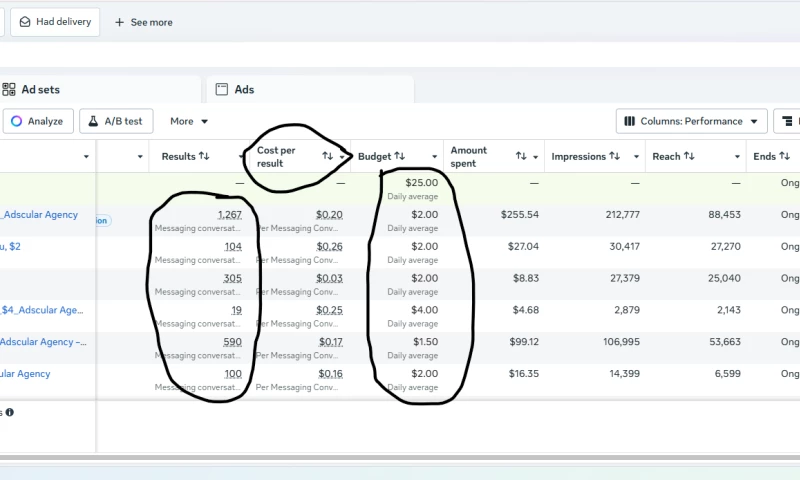Click the 100 results value

(x=233, y=374)
